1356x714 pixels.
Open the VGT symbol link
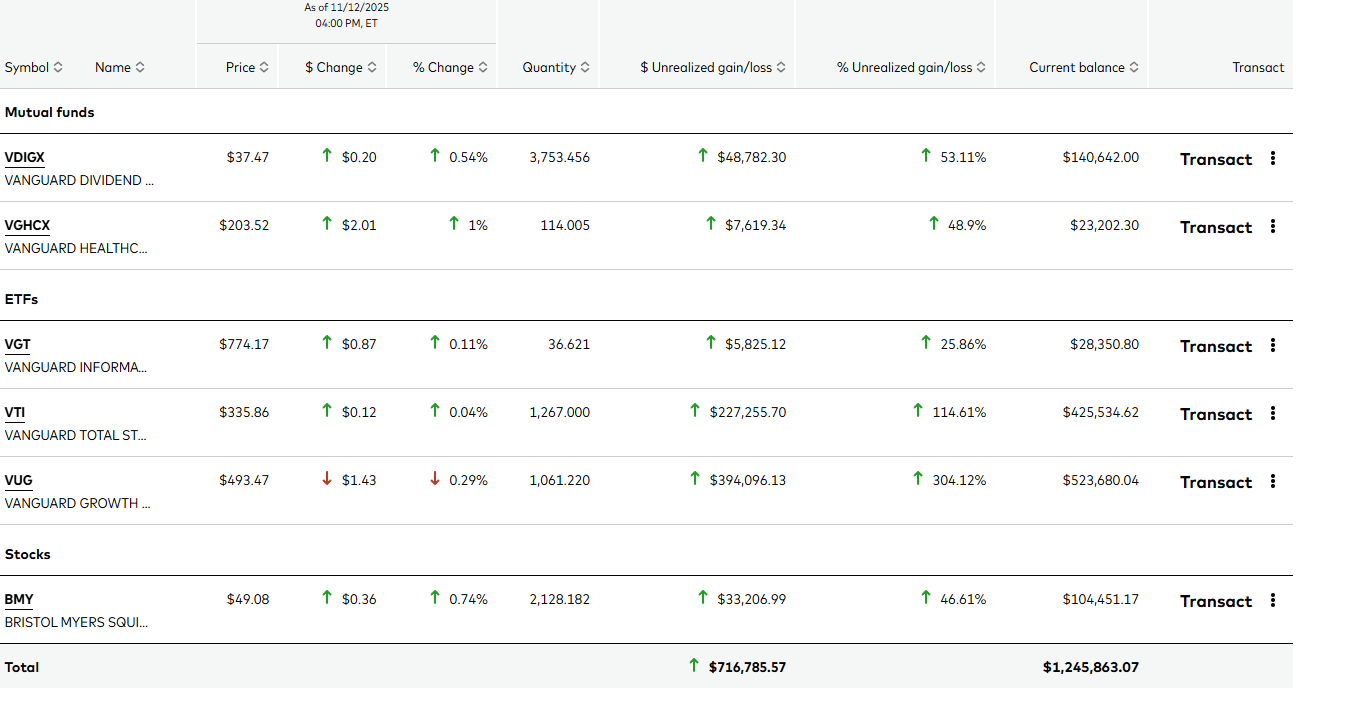[x=18, y=344]
